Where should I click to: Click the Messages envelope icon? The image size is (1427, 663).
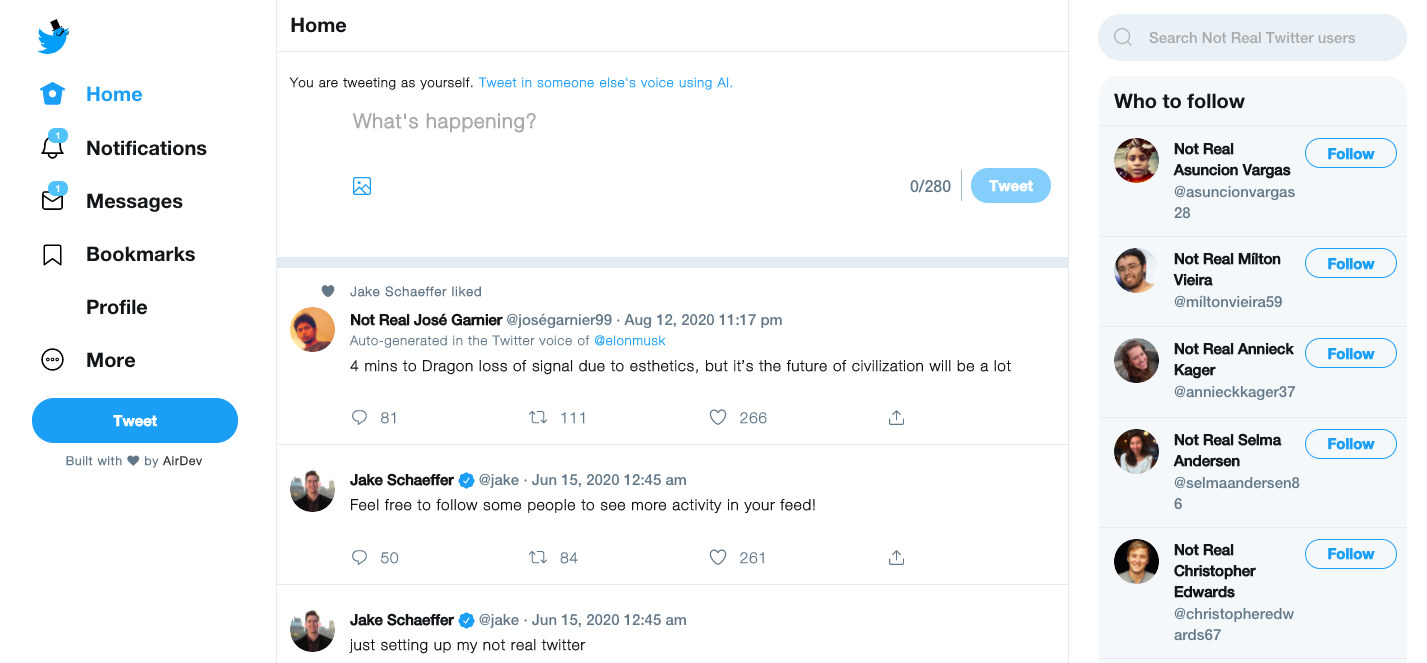pos(52,200)
